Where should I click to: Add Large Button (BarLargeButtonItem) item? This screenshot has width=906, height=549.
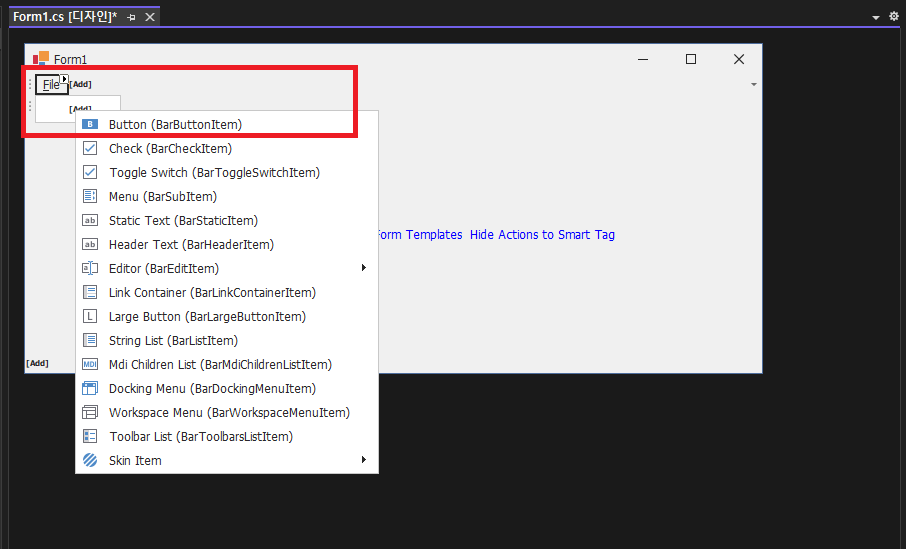pos(227,316)
